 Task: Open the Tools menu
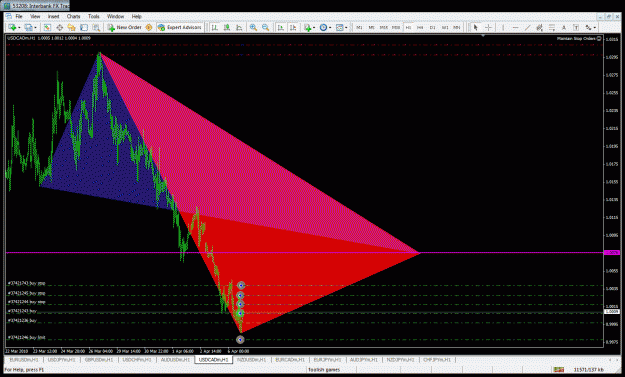click(x=94, y=16)
